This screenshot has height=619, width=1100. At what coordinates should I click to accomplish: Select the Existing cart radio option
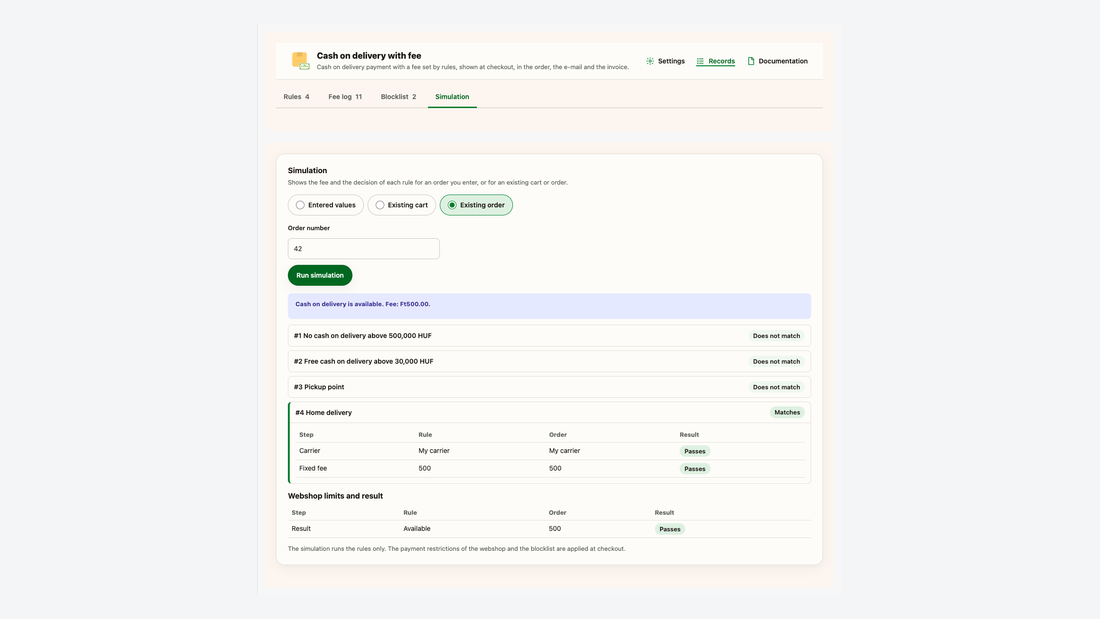401,205
